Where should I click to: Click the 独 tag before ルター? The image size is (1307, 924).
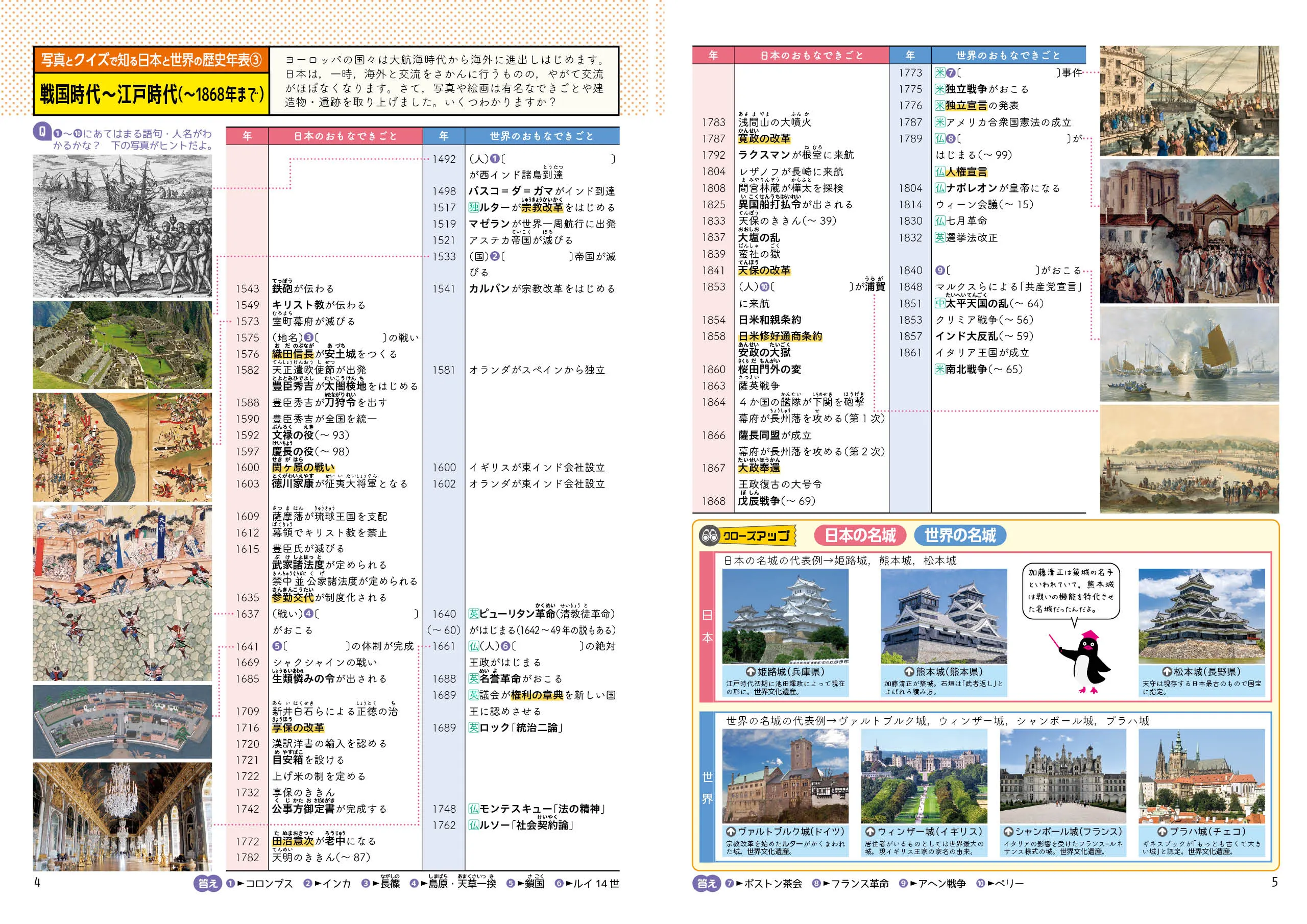pyautogui.click(x=474, y=208)
